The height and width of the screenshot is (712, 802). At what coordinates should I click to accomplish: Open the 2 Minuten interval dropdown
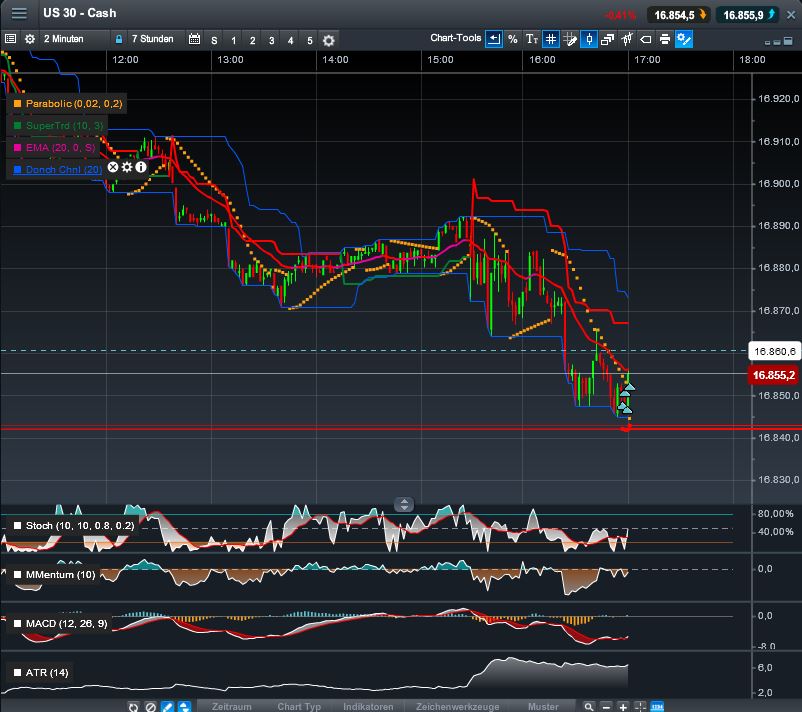[x=63, y=39]
